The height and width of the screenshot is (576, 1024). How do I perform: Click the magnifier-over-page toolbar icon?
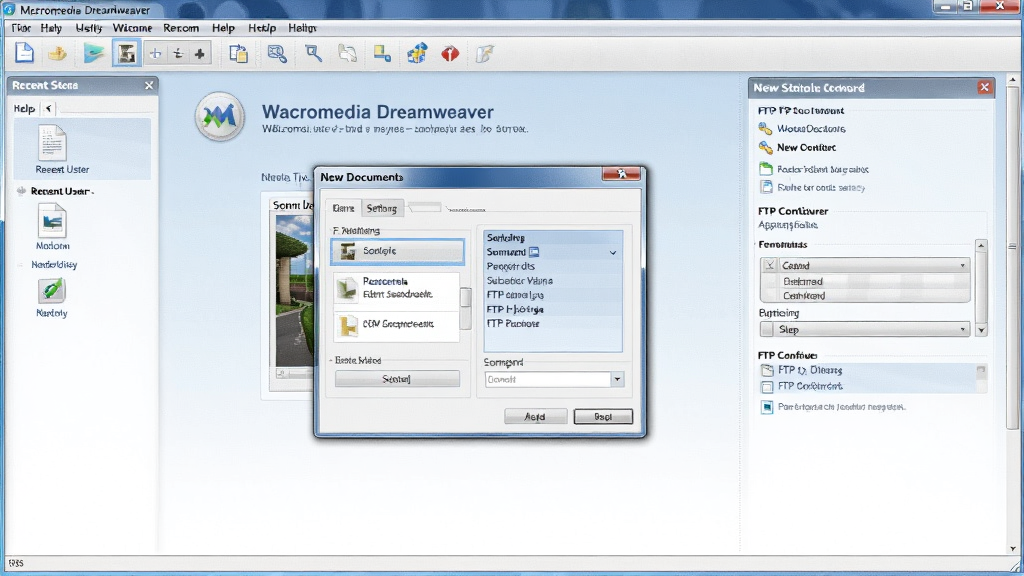click(277, 54)
